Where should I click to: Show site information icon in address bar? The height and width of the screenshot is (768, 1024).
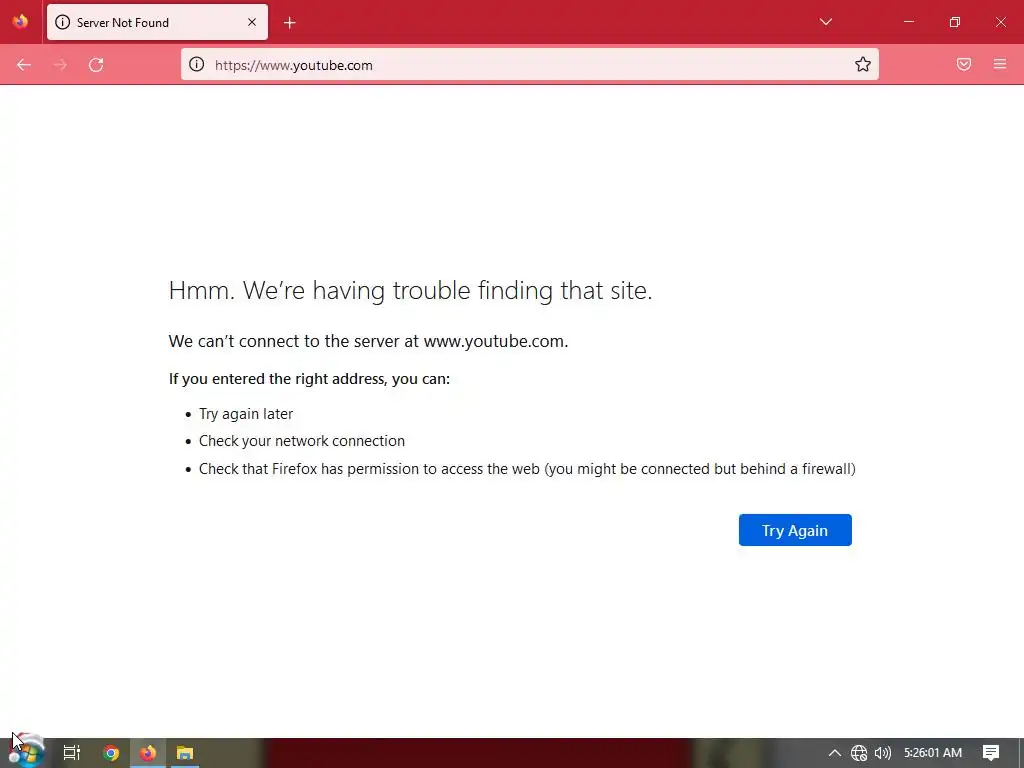(197, 64)
